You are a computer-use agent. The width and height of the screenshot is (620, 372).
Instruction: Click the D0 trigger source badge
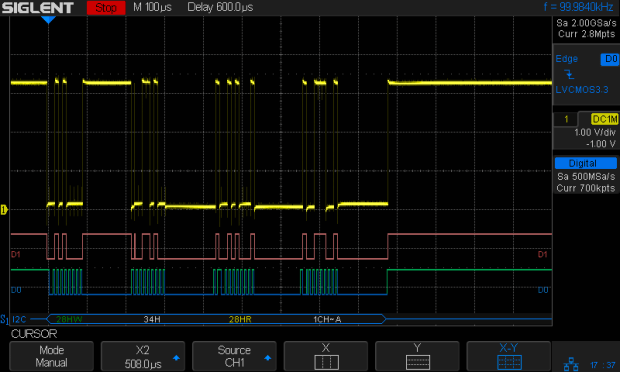click(610, 59)
